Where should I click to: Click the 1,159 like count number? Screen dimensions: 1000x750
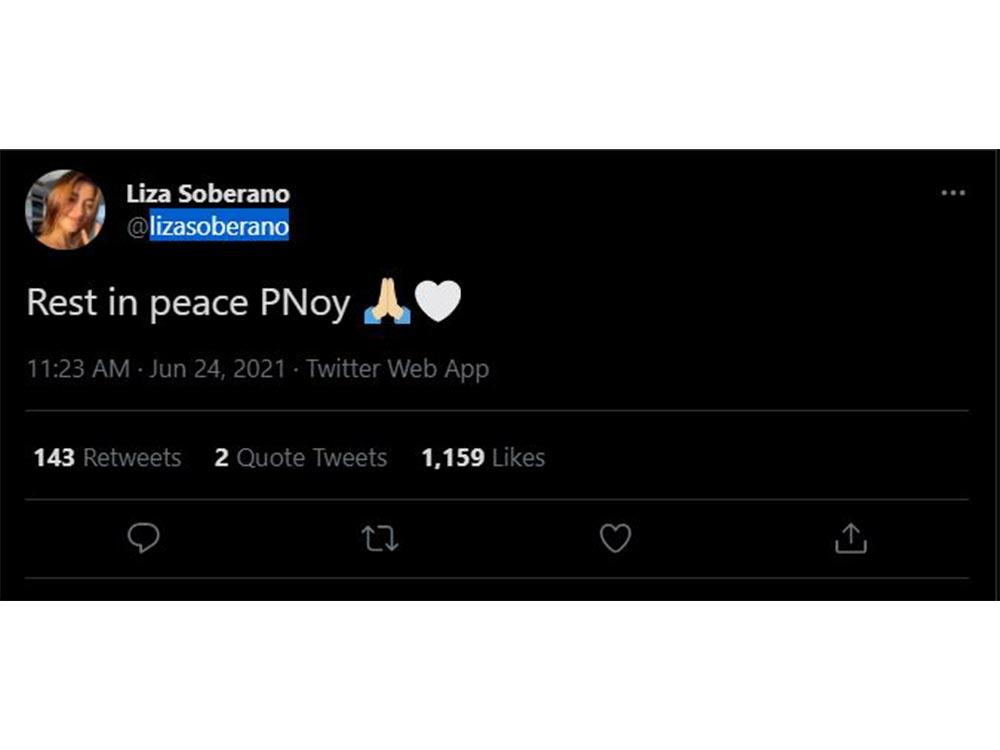coord(453,458)
